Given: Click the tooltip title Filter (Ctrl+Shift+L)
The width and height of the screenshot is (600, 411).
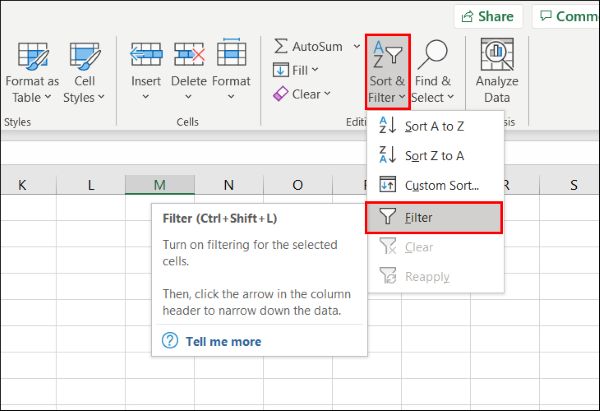Looking at the screenshot, I should (x=220, y=218).
